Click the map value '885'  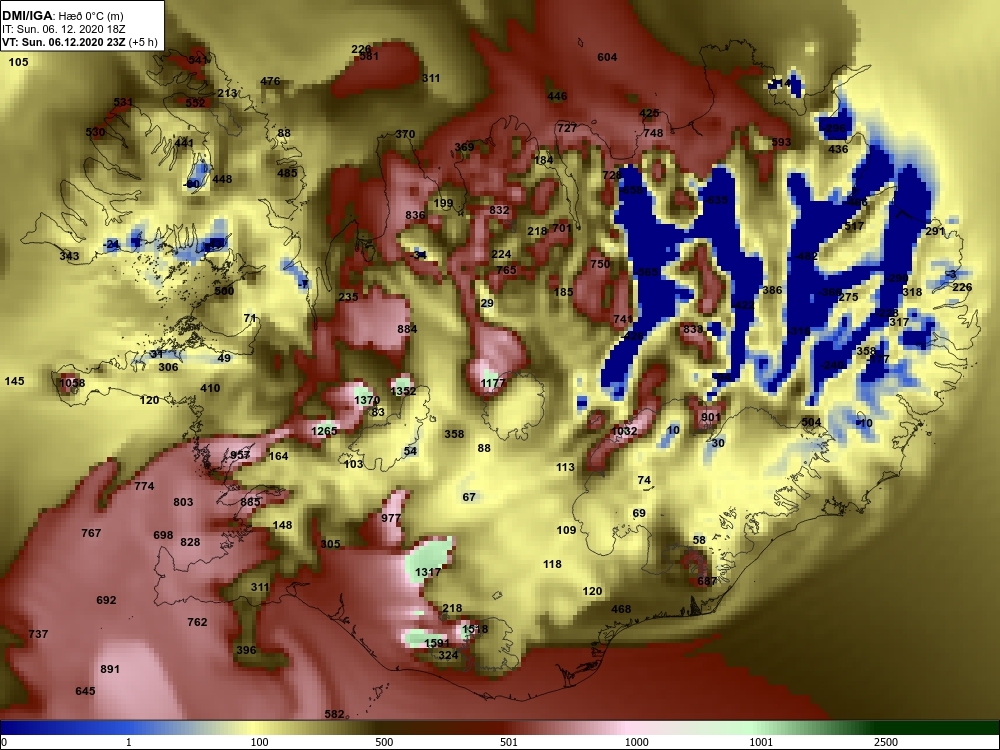pyautogui.click(x=251, y=502)
